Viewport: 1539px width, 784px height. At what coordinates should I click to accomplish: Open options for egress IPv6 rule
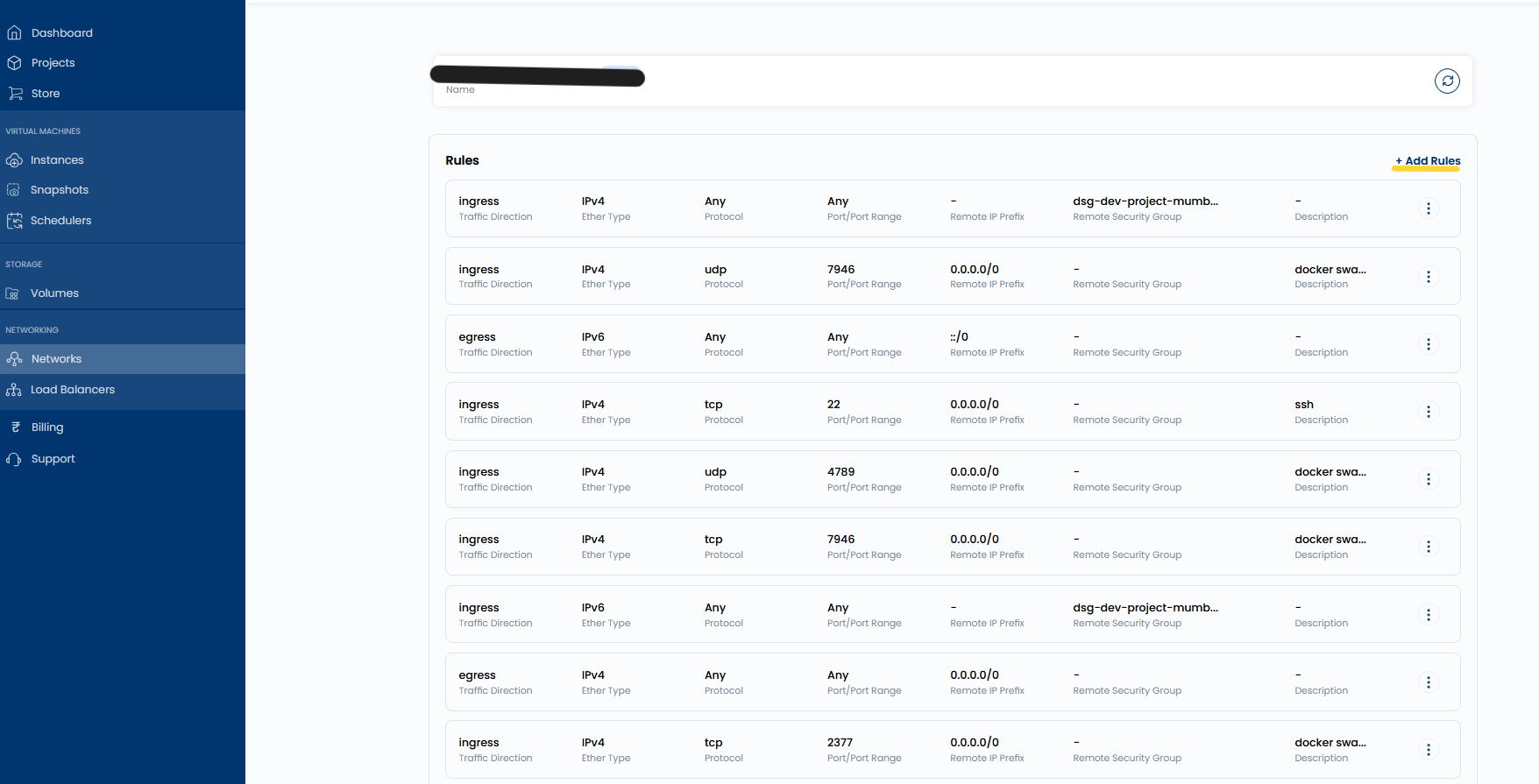(x=1429, y=344)
